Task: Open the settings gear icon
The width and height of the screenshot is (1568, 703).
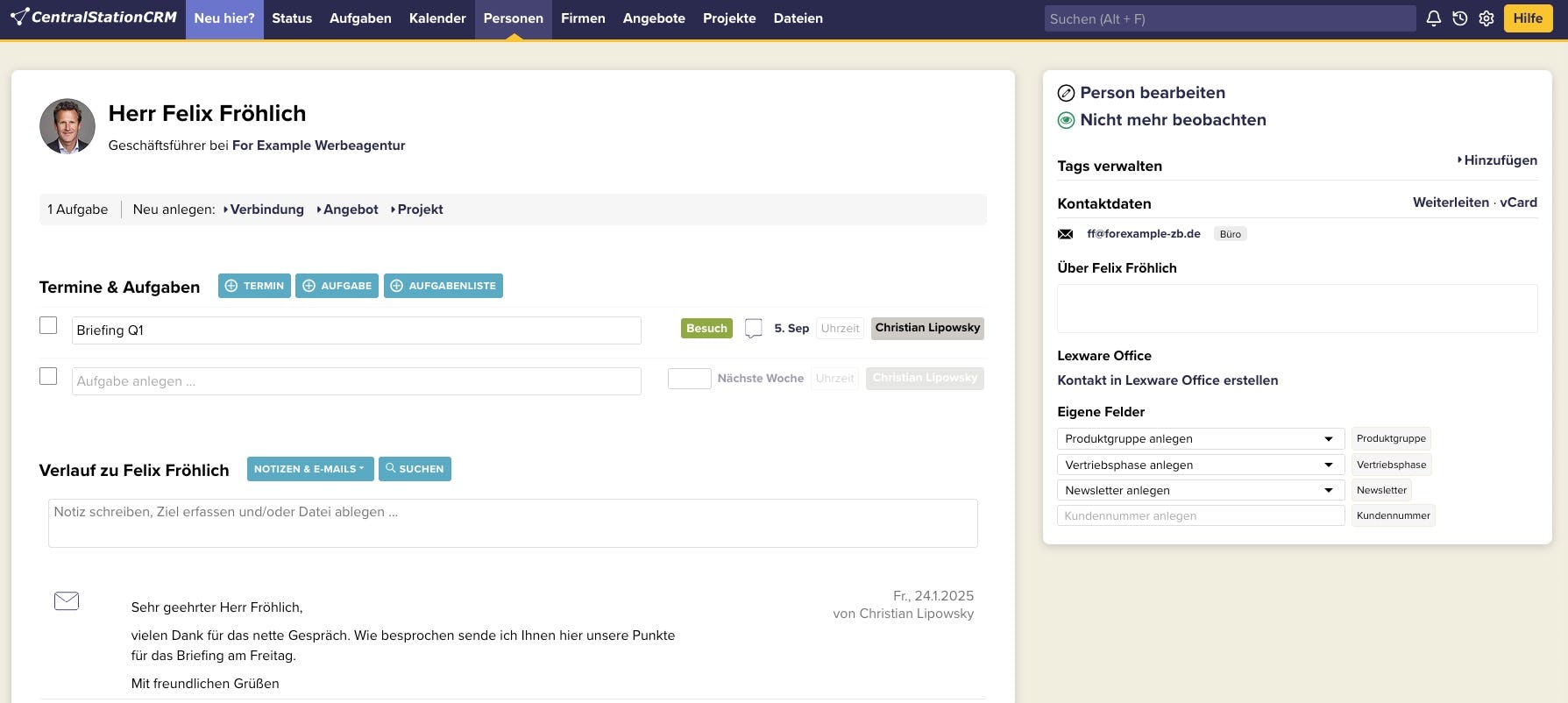Action: (1486, 18)
